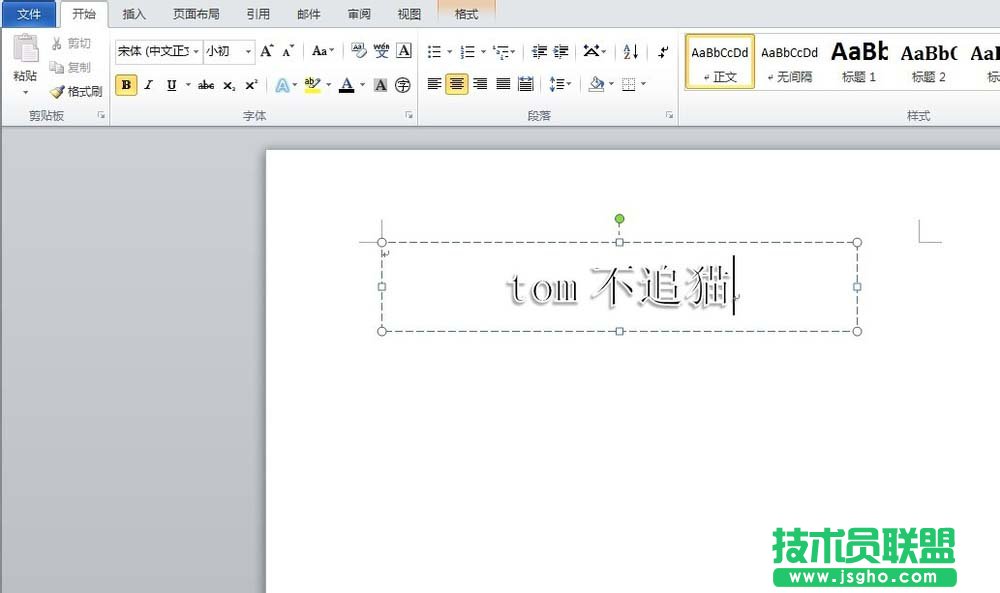Switch alignment to align left
The image size is (1000, 593).
434,84
